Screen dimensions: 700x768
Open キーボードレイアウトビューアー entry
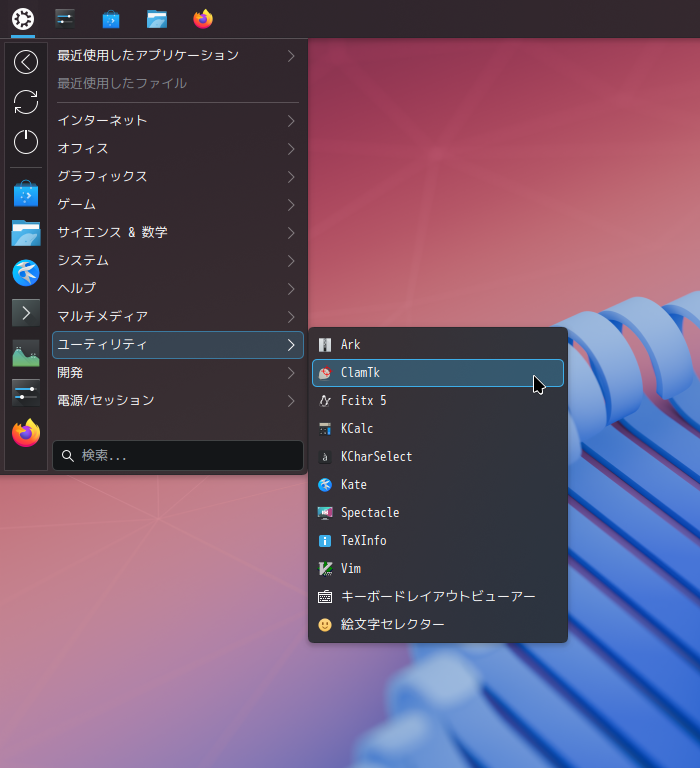click(x=438, y=597)
